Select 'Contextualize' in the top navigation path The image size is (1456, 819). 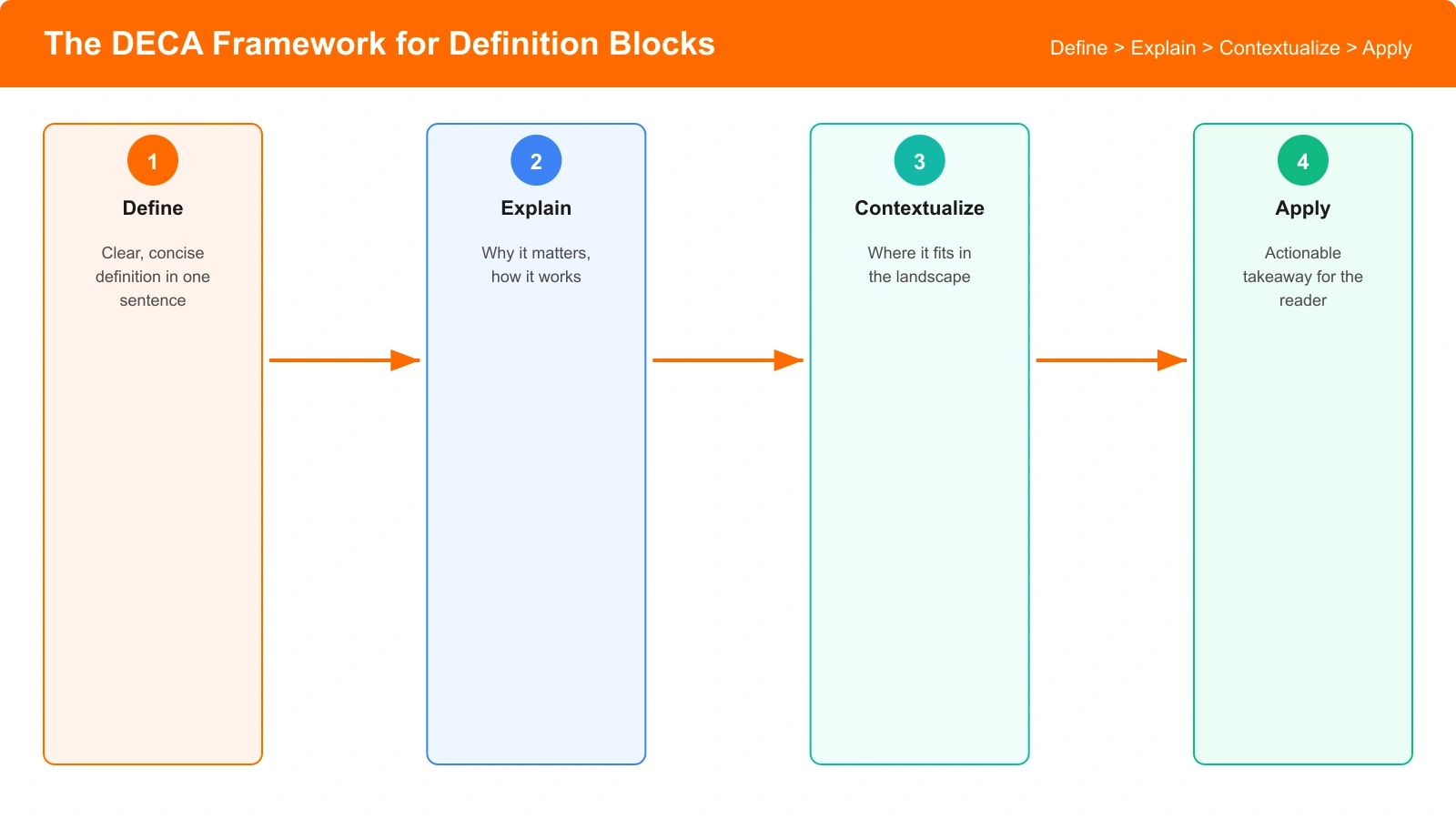(x=1279, y=48)
